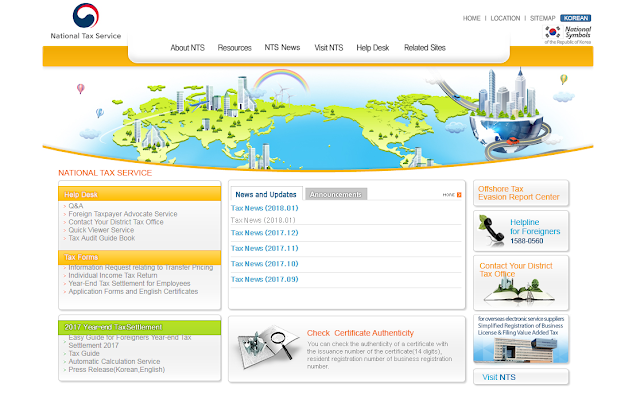Image resolution: width=640 pixels, height=415 pixels.
Task: Open Tax News (2017.12)
Action: tap(264, 233)
